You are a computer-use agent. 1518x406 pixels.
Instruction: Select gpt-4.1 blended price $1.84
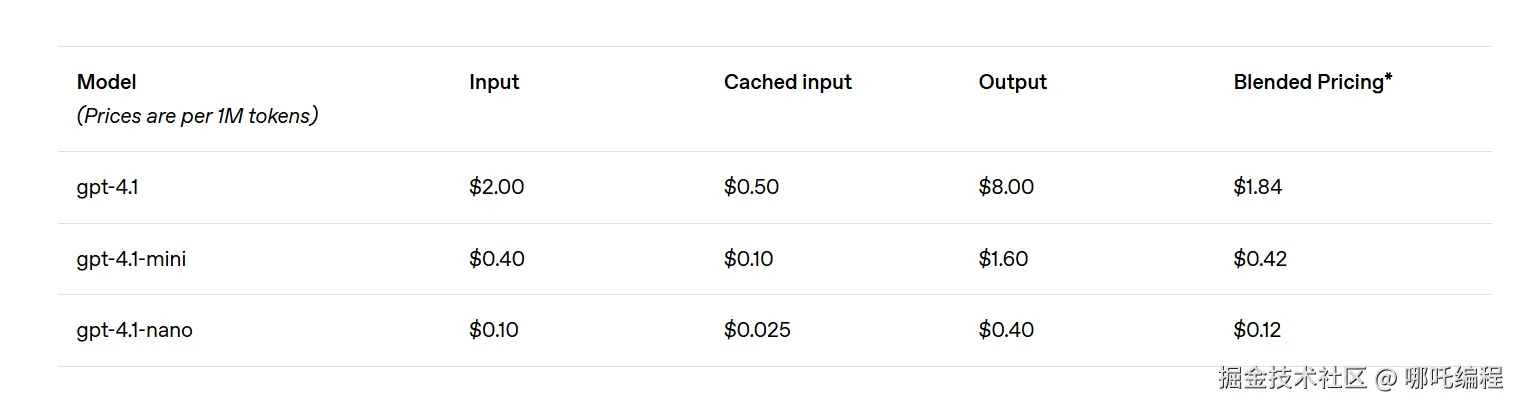tap(1257, 187)
